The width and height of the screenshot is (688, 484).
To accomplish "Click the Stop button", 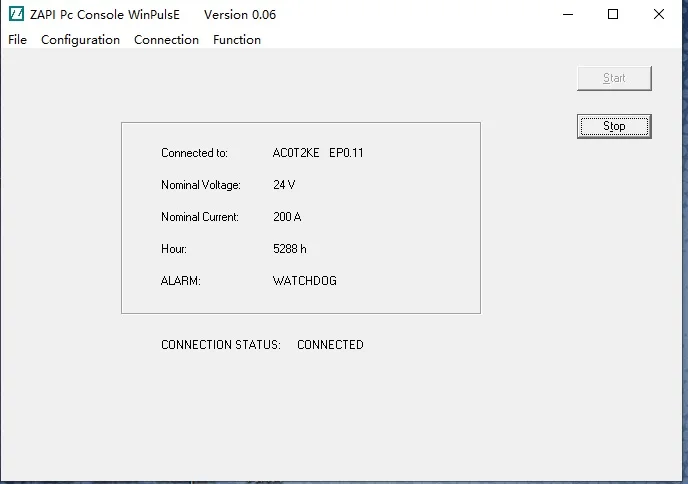I will pos(614,126).
